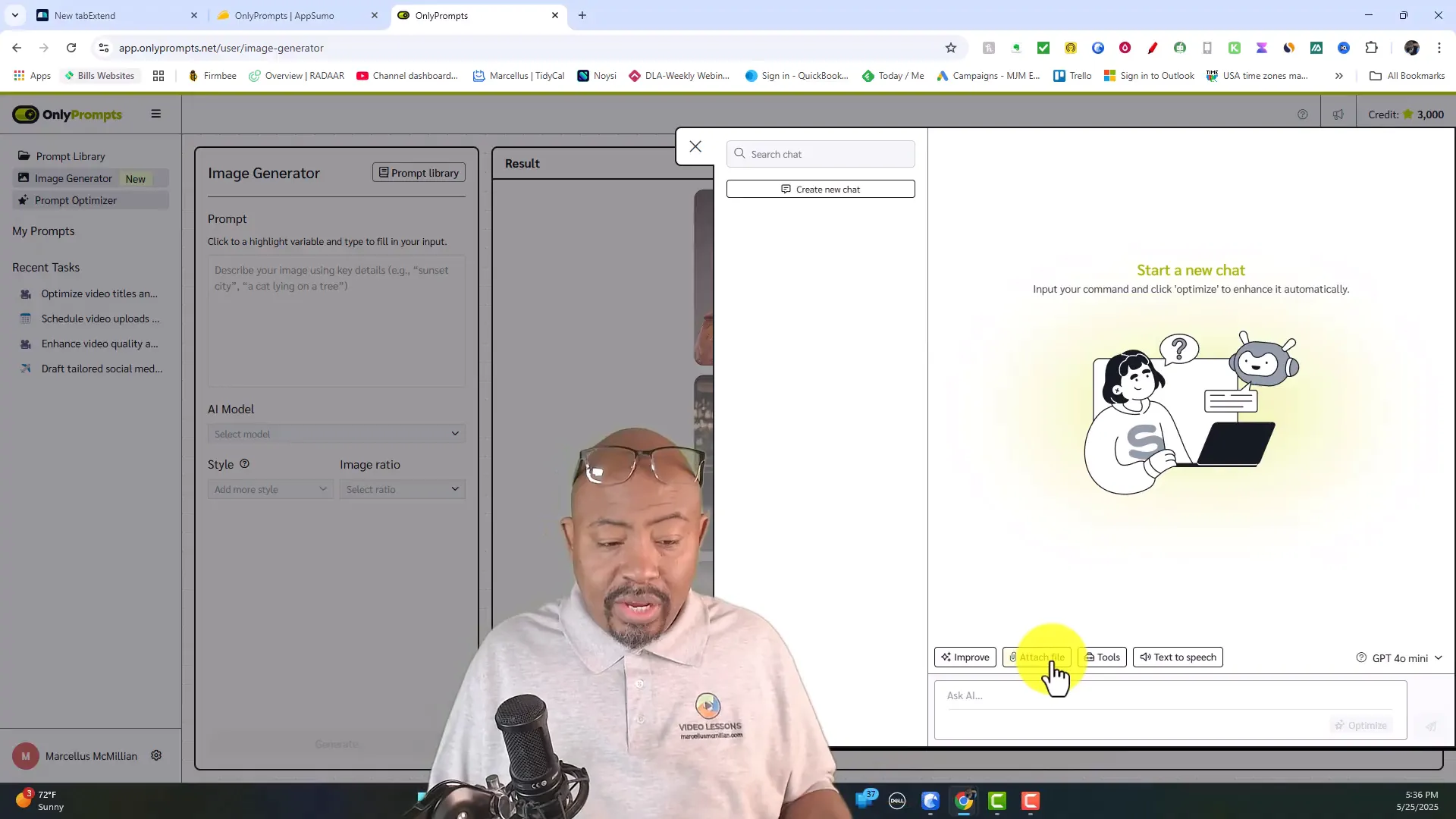Click the Chrome profile avatar icon
This screenshot has height=819, width=1456.
pyautogui.click(x=1412, y=48)
